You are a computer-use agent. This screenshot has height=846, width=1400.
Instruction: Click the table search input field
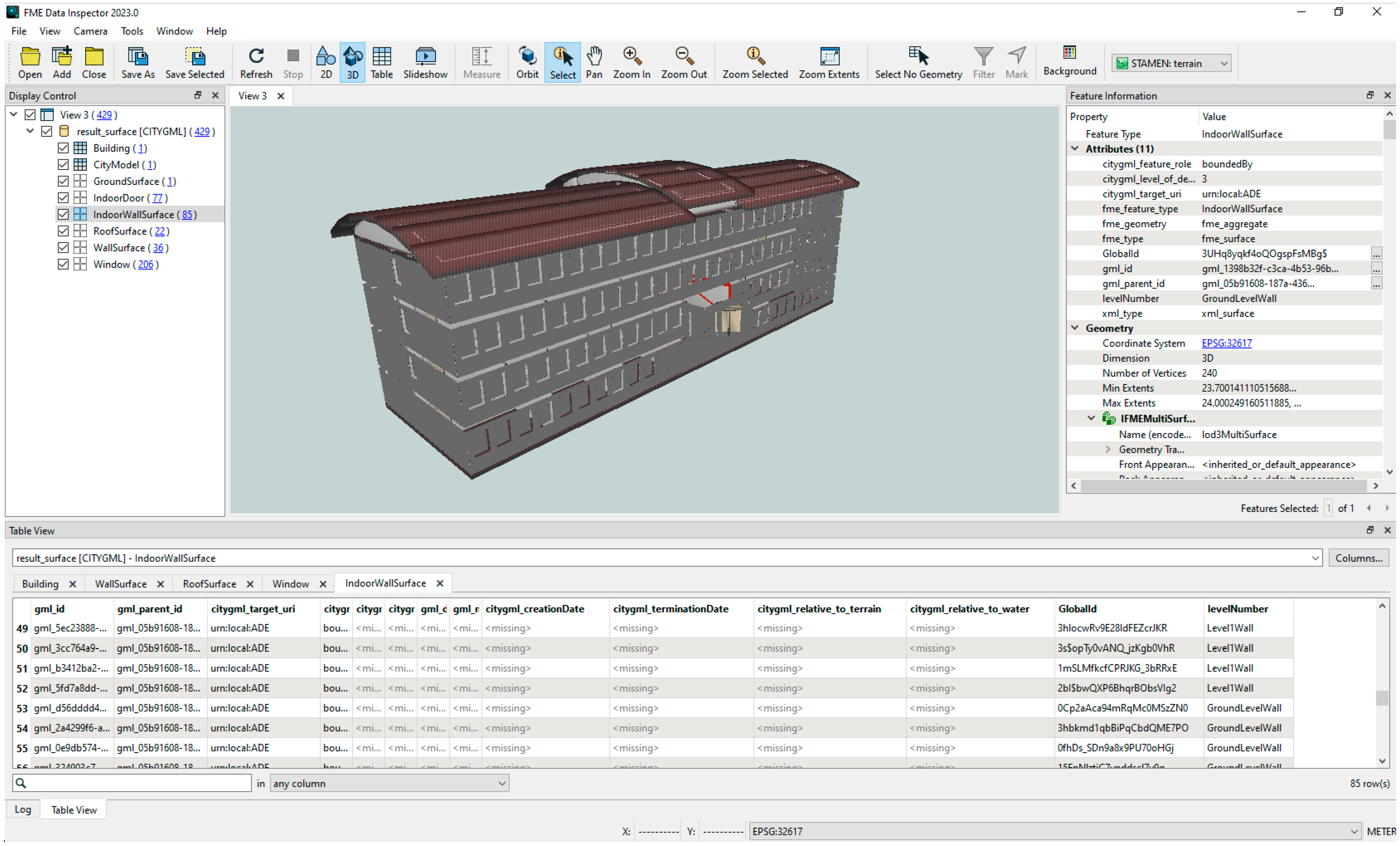(136, 783)
